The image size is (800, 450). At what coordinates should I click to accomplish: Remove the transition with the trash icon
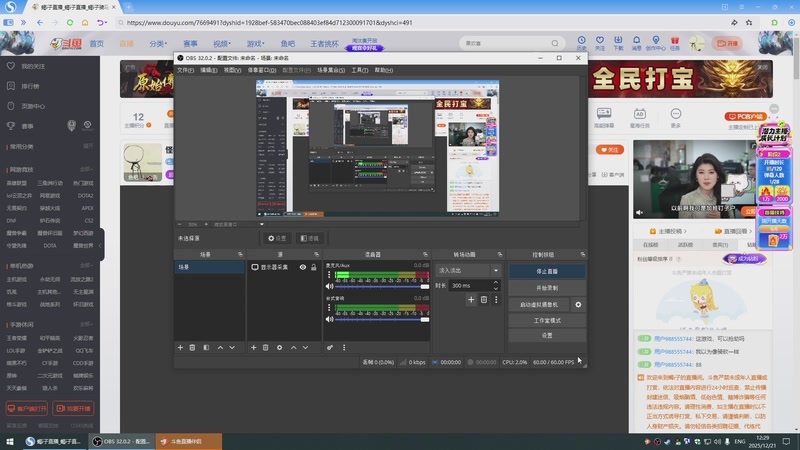pyautogui.click(x=484, y=299)
